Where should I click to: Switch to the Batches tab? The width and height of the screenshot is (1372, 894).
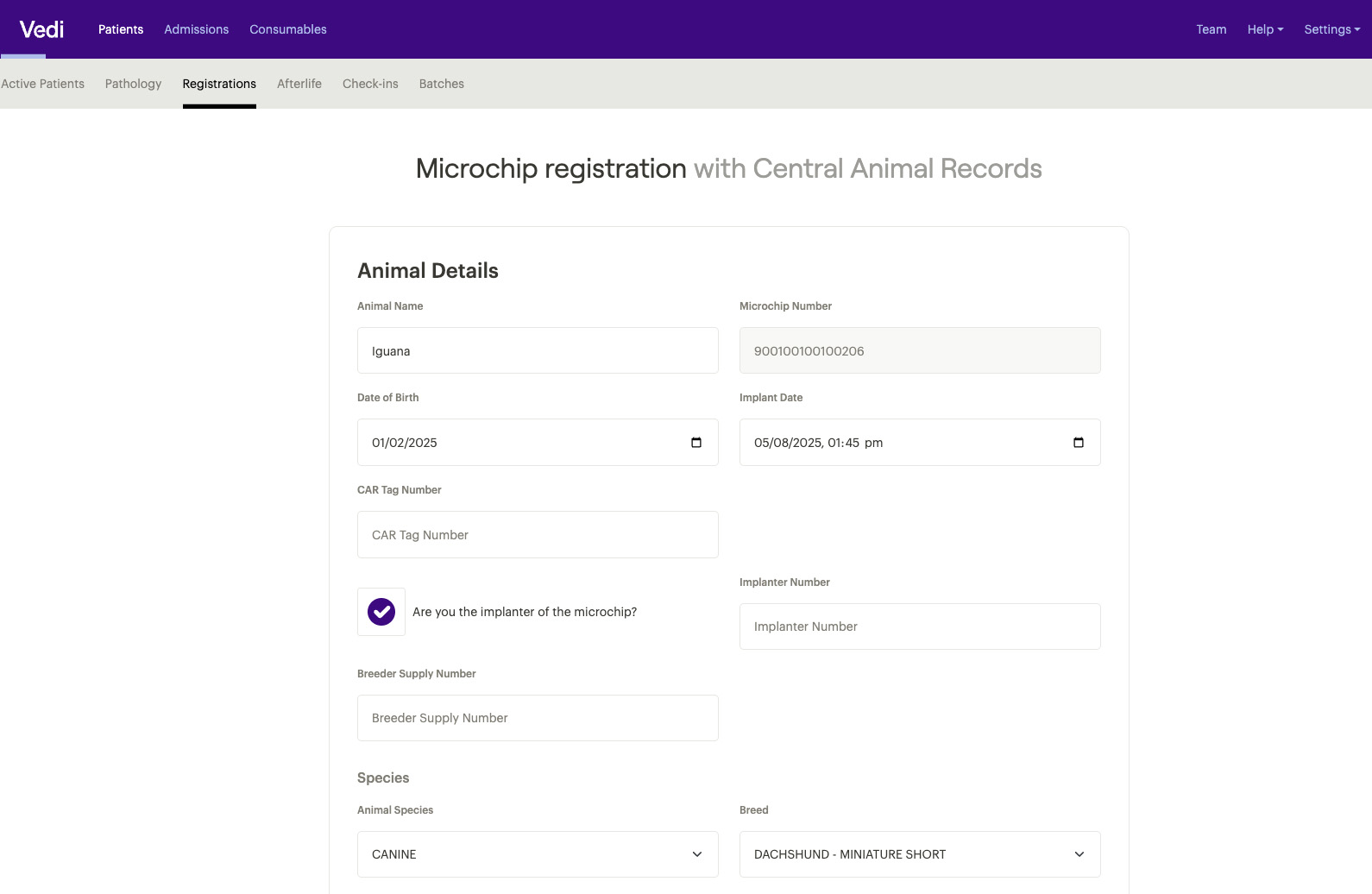(x=442, y=84)
